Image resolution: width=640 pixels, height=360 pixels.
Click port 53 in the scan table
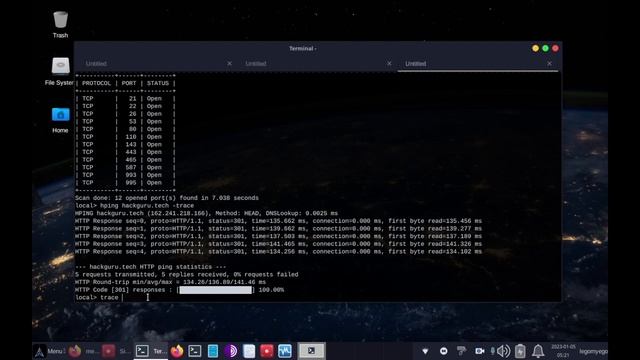point(132,122)
